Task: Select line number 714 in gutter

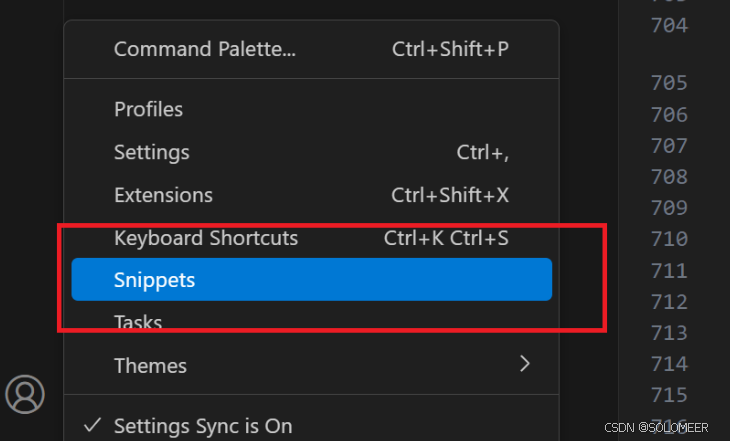Action: [x=668, y=364]
